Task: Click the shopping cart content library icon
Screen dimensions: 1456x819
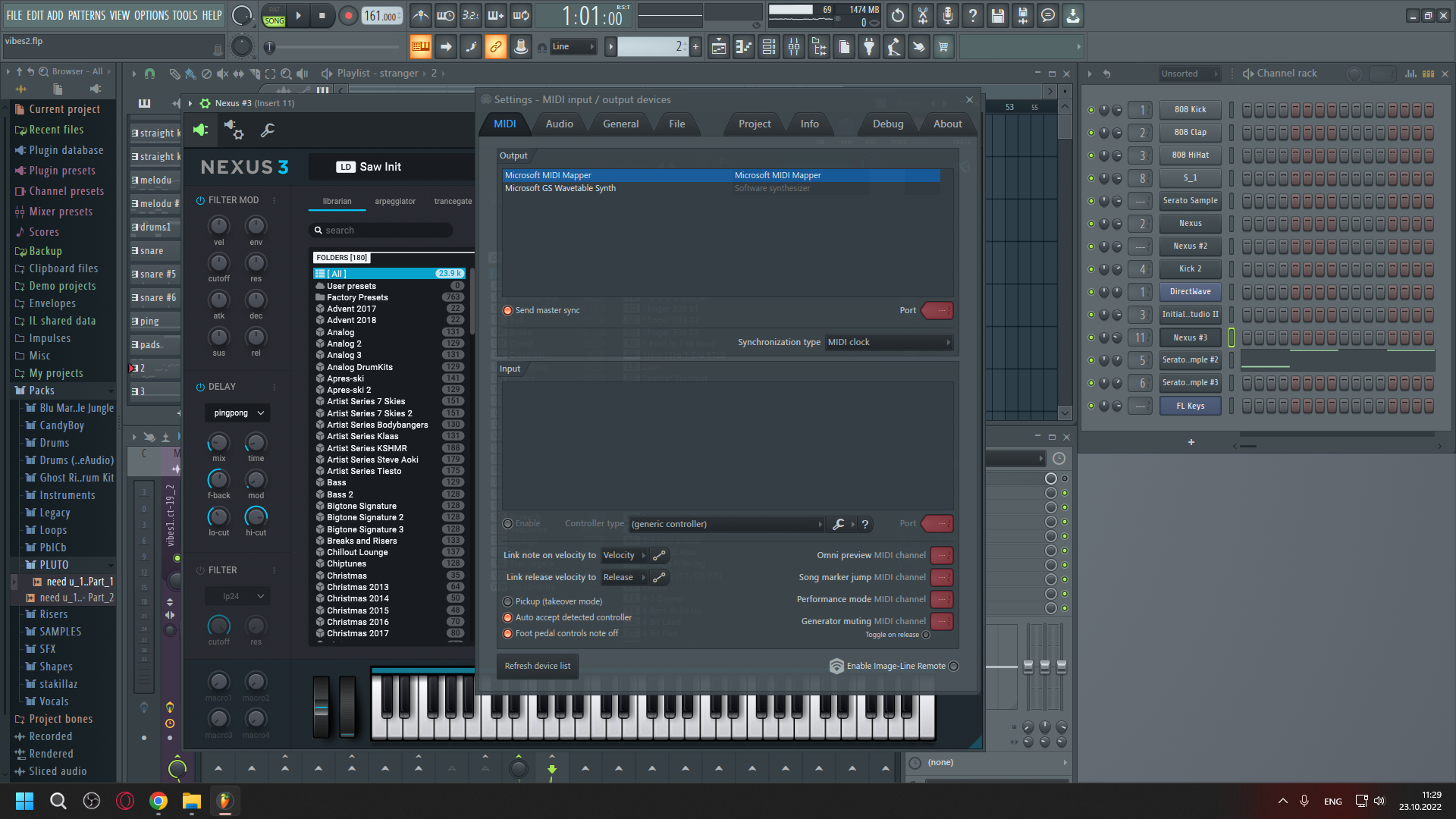Action: tap(943, 47)
